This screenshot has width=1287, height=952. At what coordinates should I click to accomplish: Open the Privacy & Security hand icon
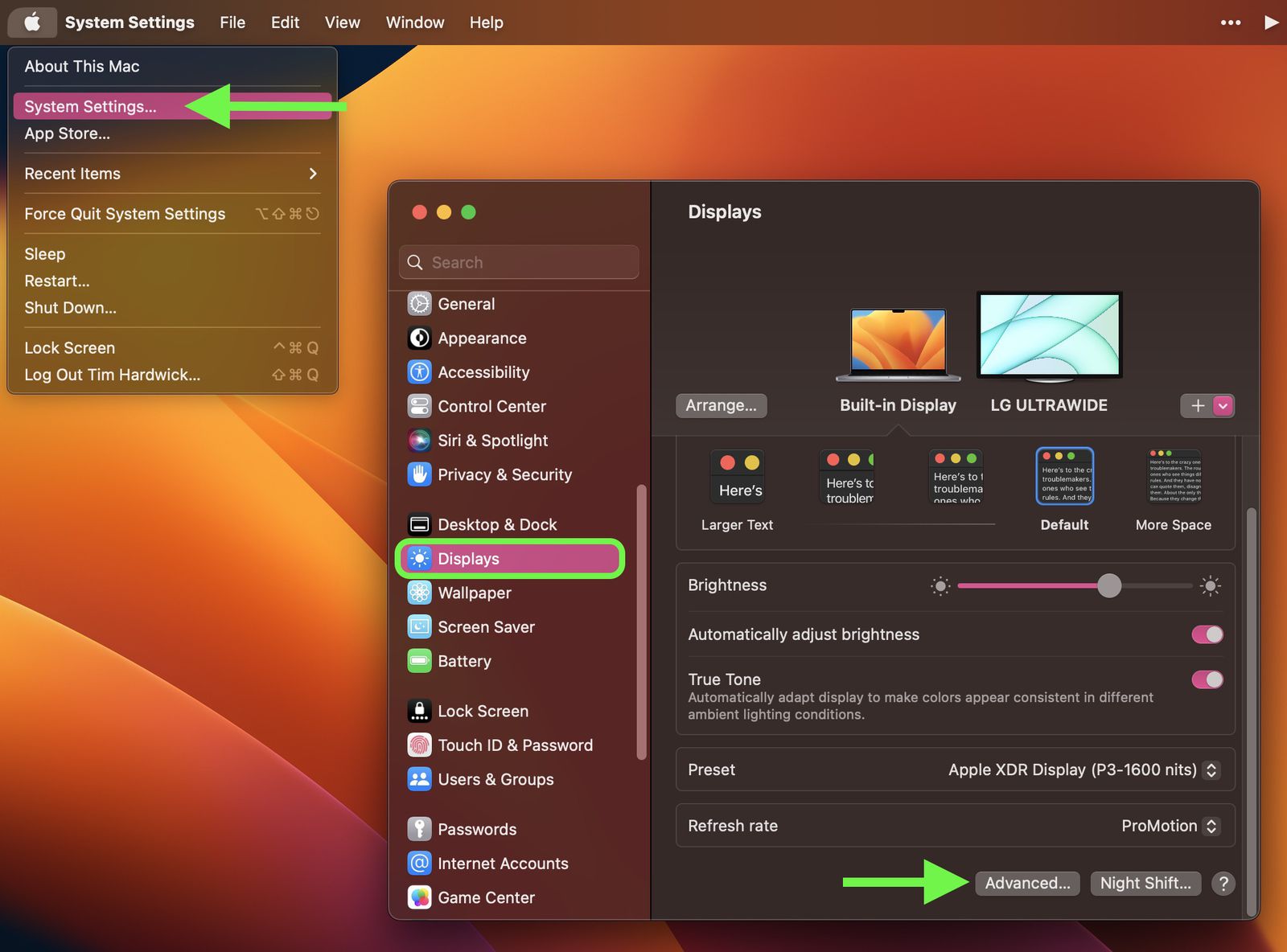(419, 474)
